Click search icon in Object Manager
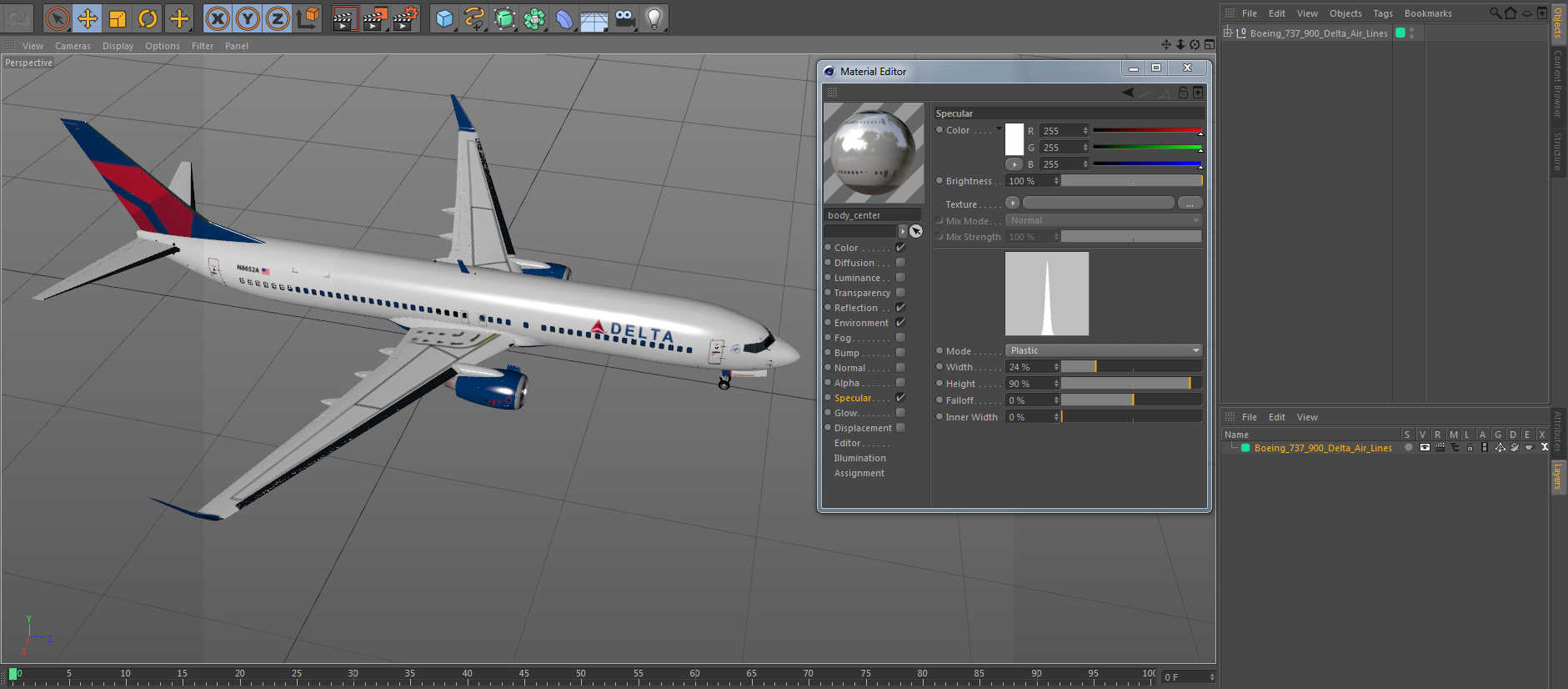1568x689 pixels. point(1495,13)
